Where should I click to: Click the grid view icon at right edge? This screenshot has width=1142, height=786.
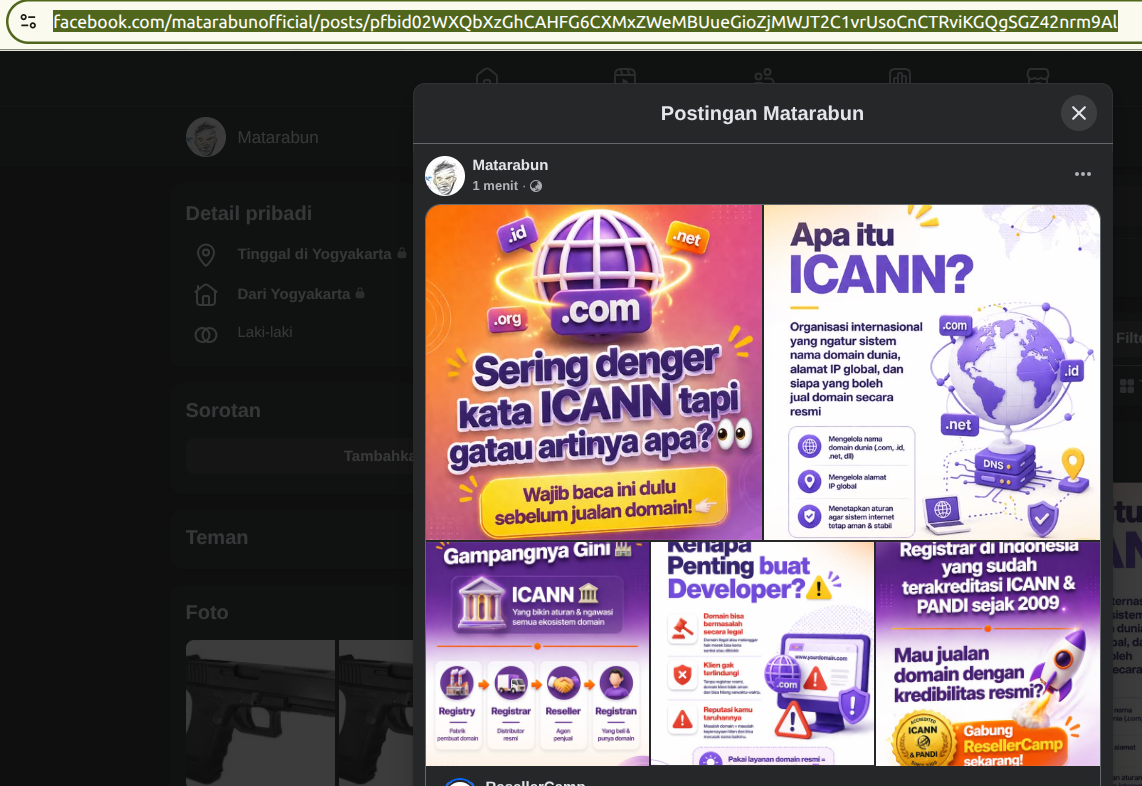pyautogui.click(x=1127, y=386)
